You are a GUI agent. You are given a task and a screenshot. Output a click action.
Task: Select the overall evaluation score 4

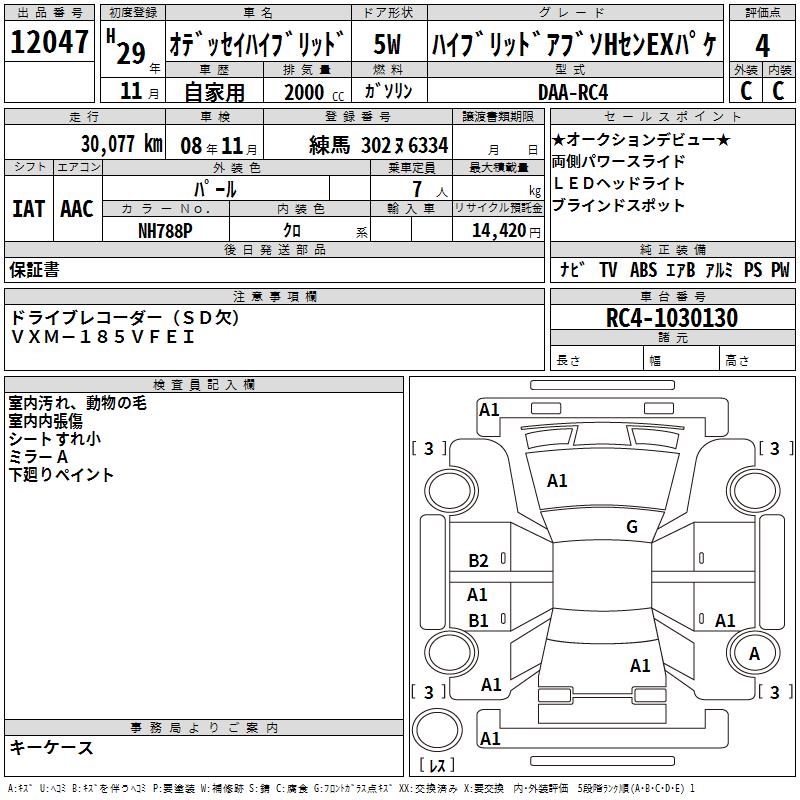point(762,45)
